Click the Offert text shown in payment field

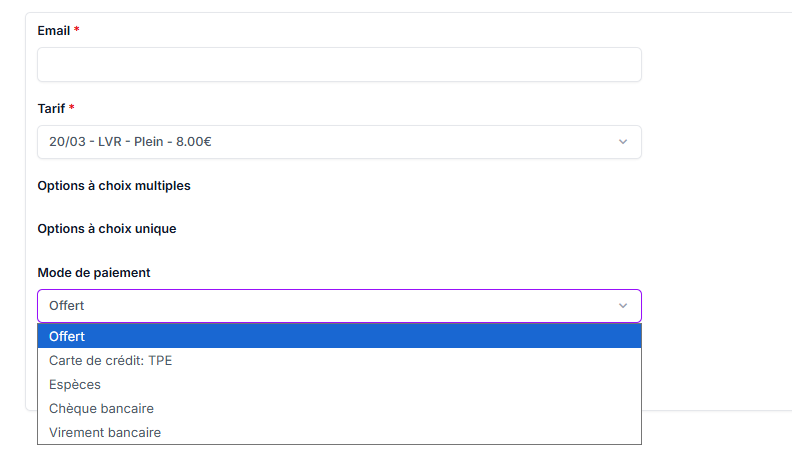[67, 306]
